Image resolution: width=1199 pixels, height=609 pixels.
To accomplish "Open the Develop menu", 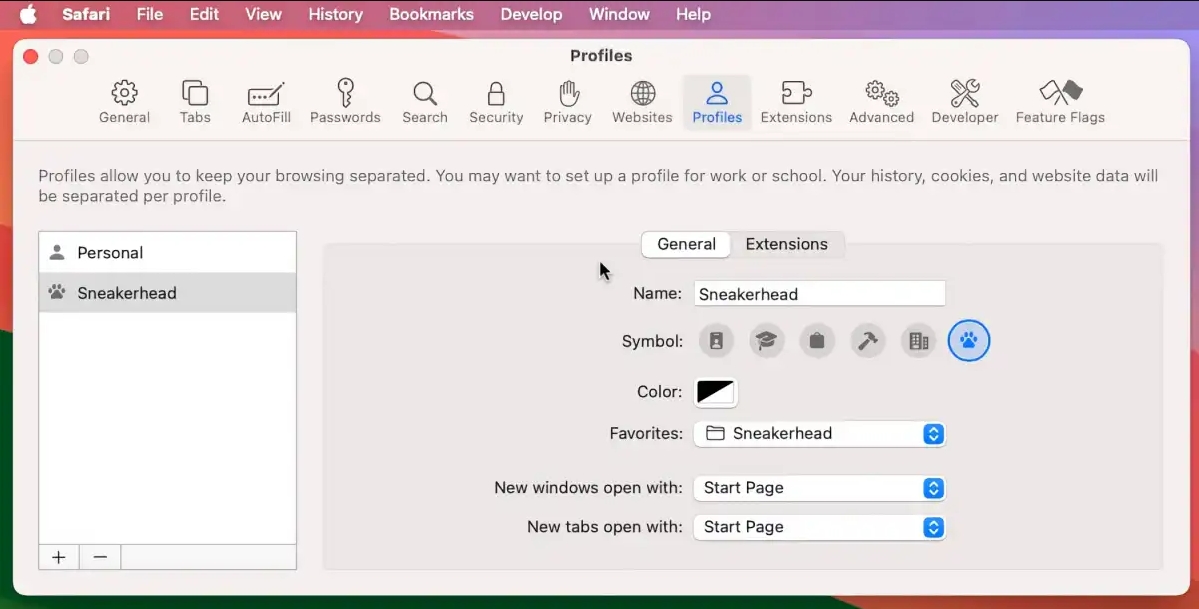I will [x=531, y=15].
